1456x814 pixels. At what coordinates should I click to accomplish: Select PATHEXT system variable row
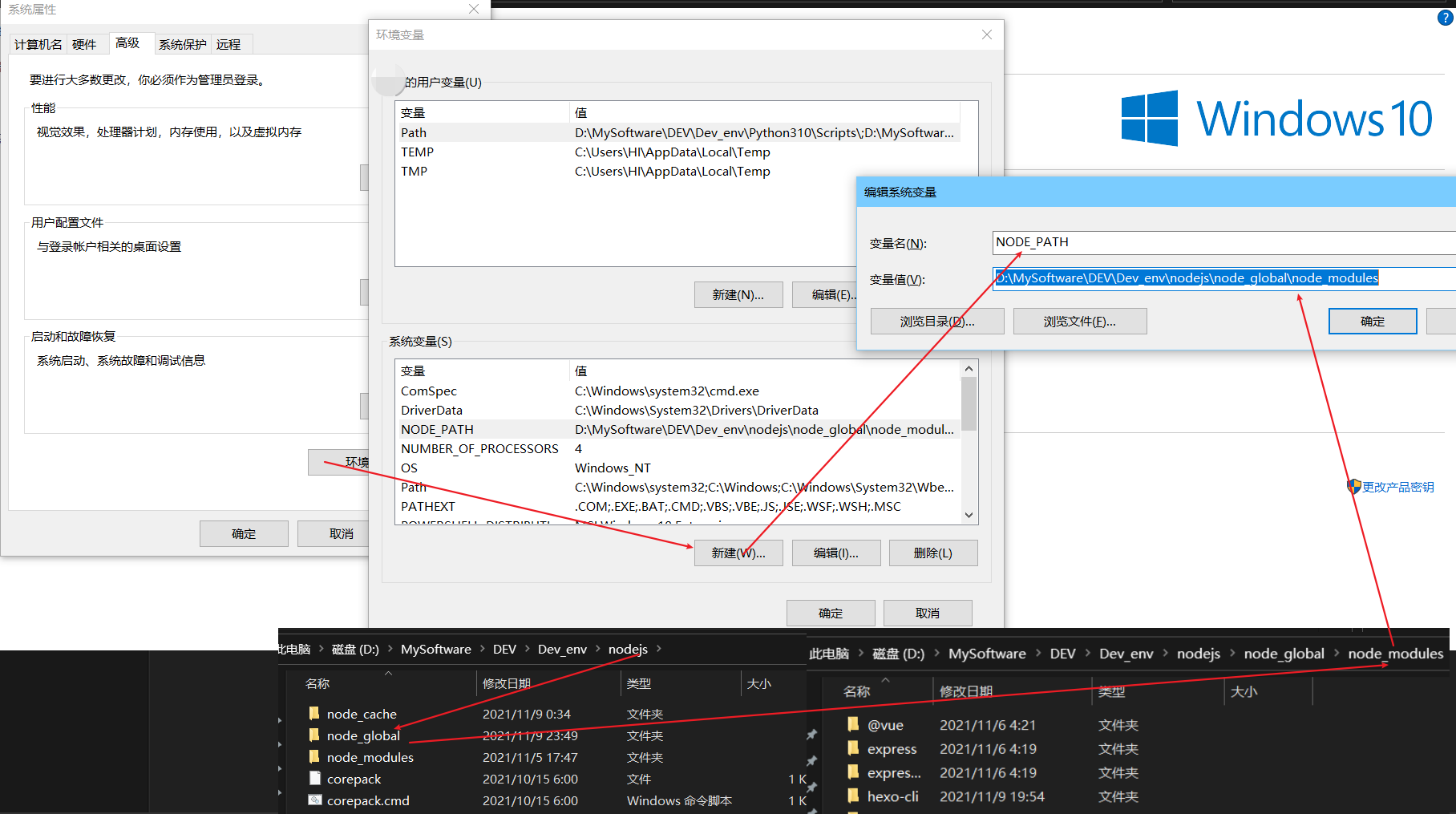pos(678,506)
